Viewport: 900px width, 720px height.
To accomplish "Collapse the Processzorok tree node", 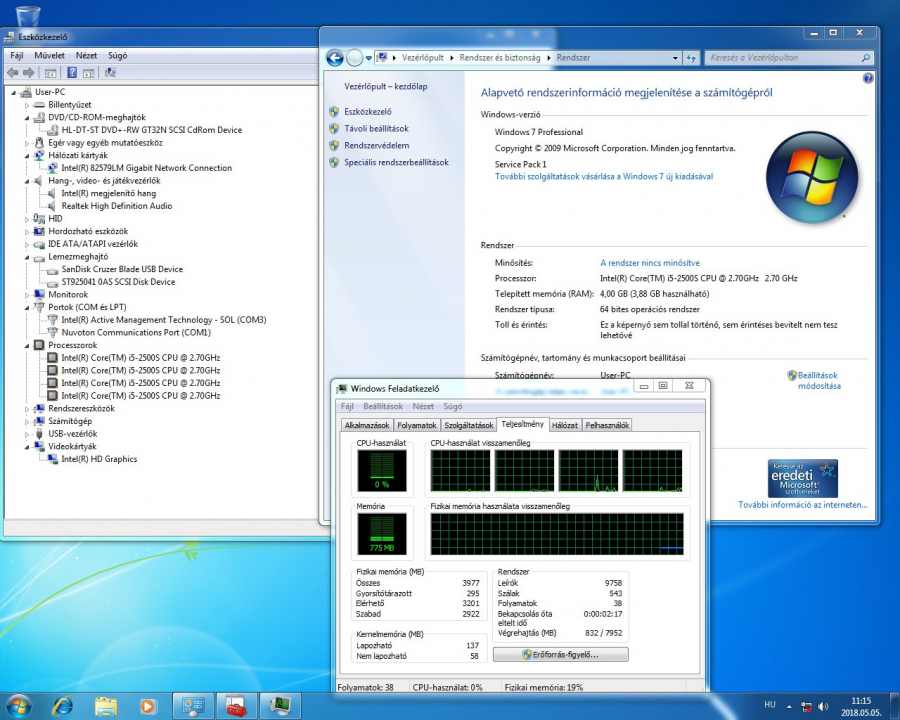I will click(26, 345).
